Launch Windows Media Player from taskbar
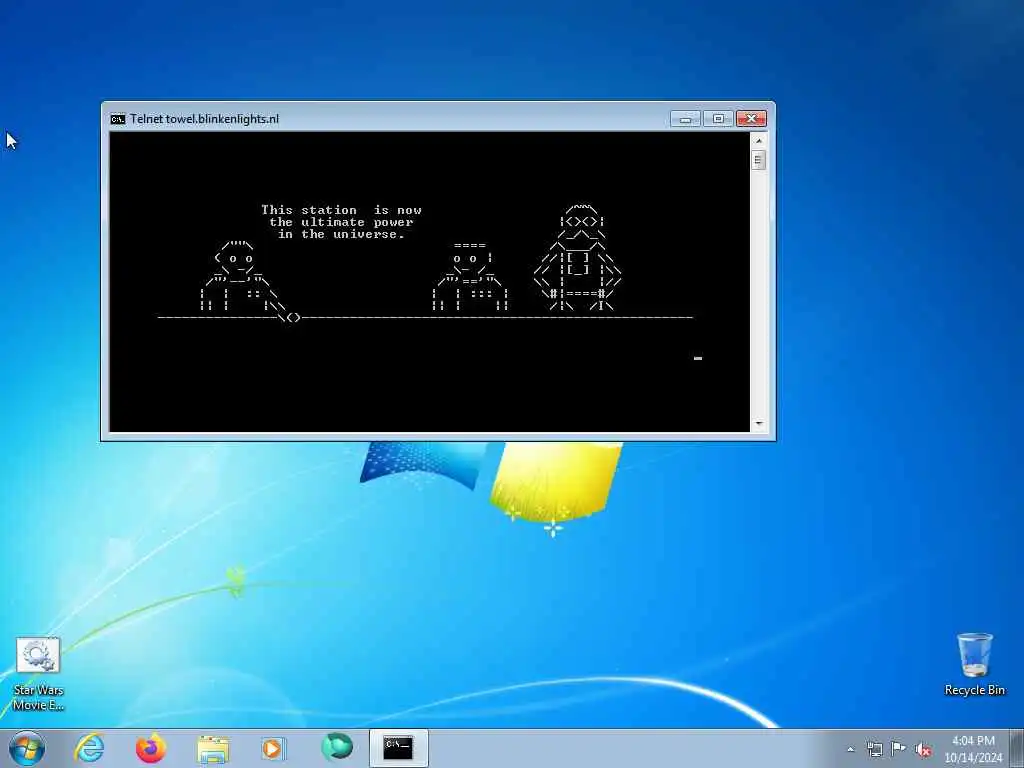The height and width of the screenshot is (768, 1024). 274,748
